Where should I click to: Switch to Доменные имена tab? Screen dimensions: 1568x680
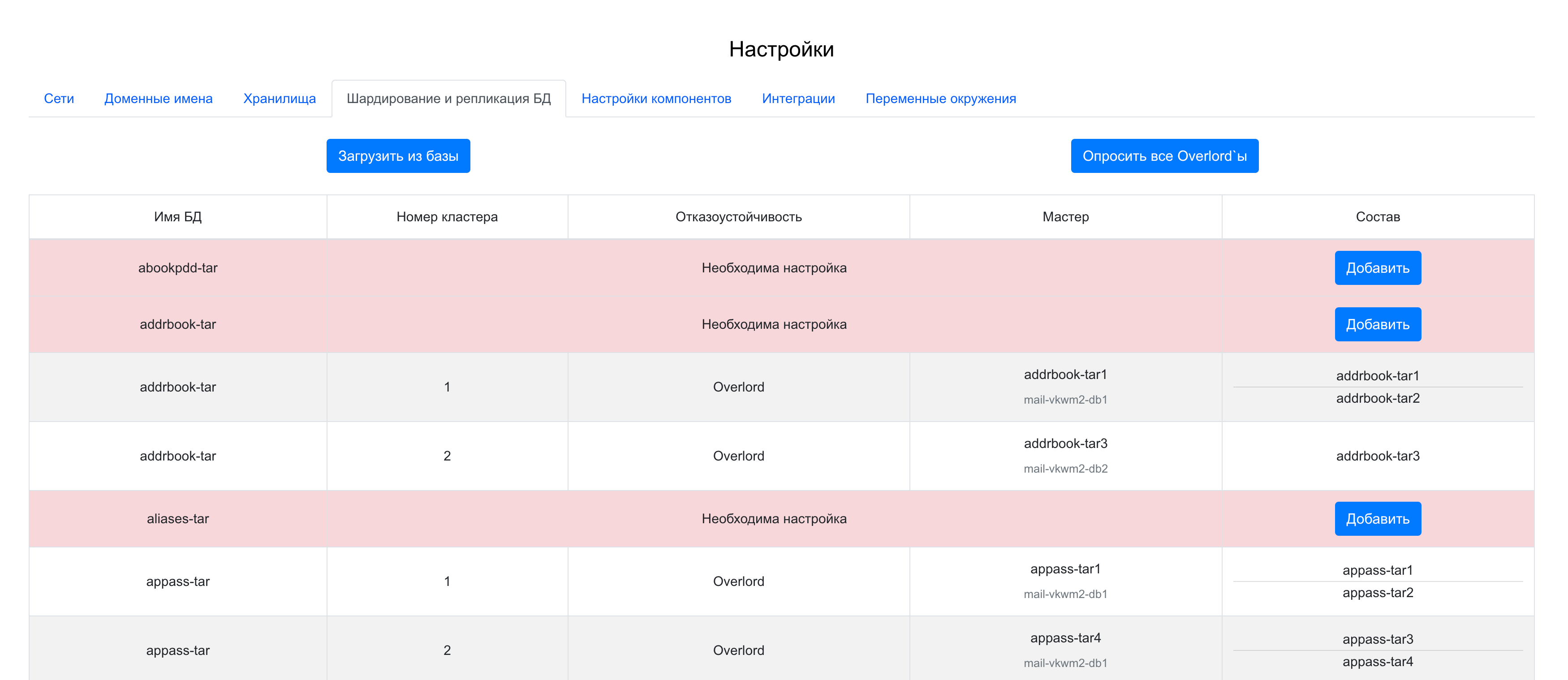click(x=158, y=99)
